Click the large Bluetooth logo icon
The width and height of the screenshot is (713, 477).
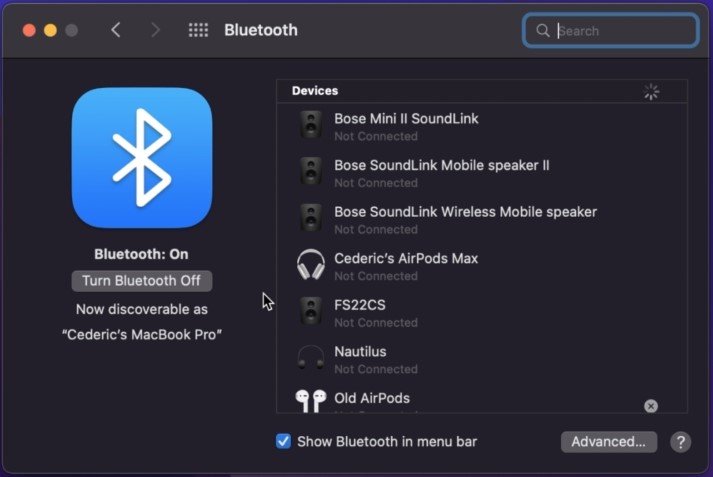pyautogui.click(x=141, y=157)
